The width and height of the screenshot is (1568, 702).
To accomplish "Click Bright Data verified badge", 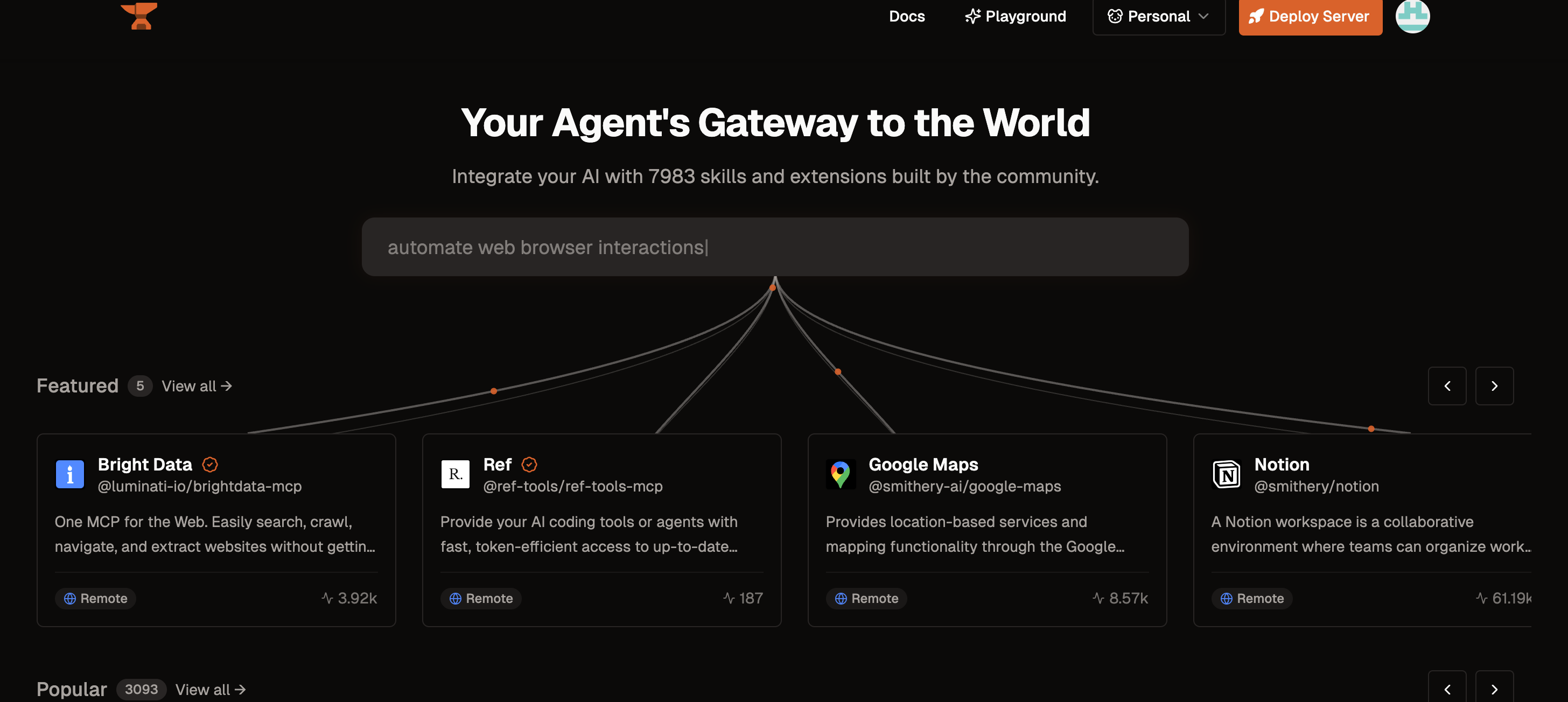I will click(x=210, y=465).
